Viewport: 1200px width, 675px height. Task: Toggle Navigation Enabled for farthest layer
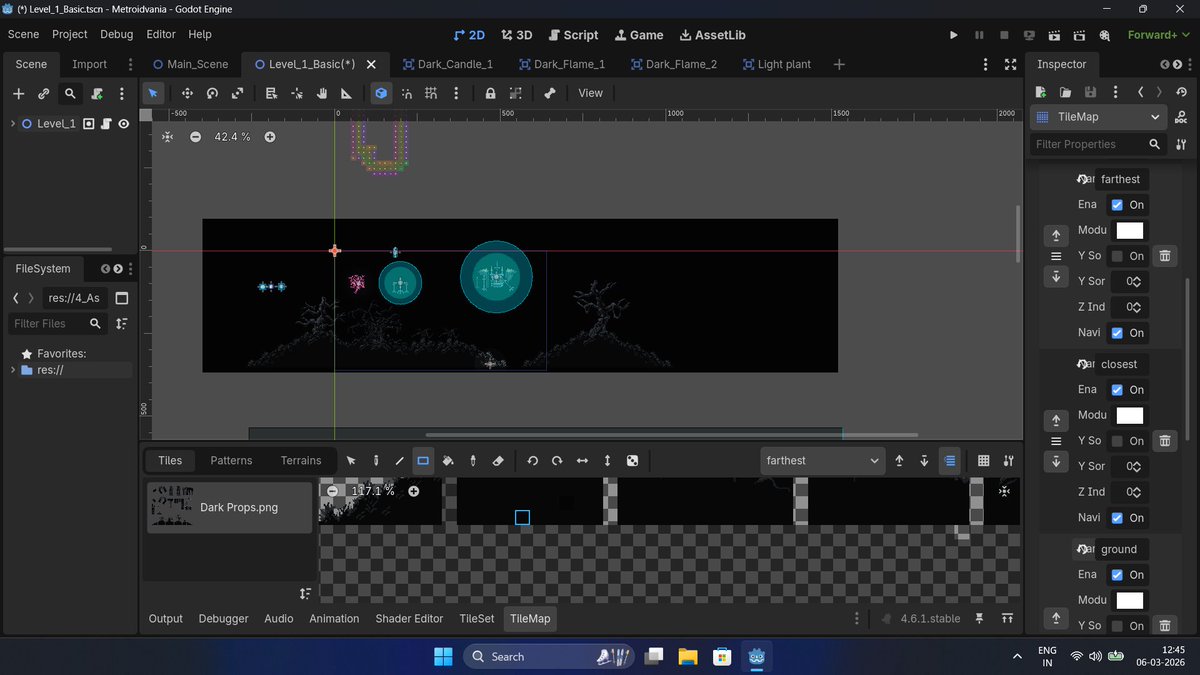(x=1117, y=333)
